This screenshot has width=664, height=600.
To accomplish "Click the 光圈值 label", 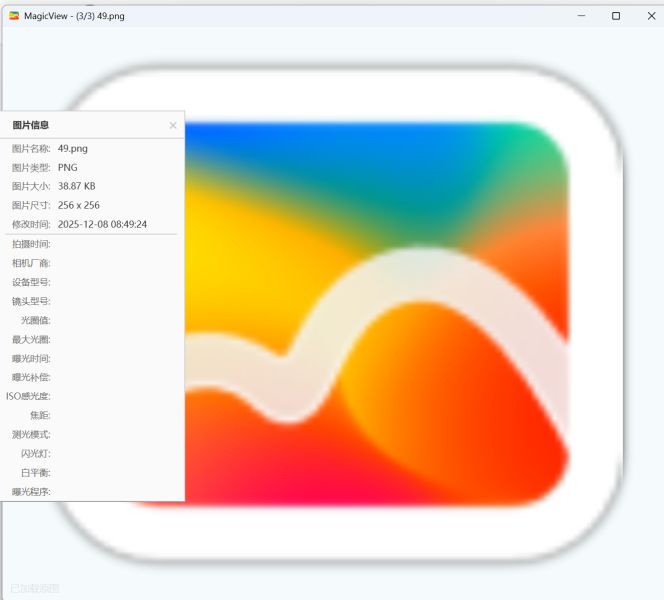I will click(x=36, y=320).
